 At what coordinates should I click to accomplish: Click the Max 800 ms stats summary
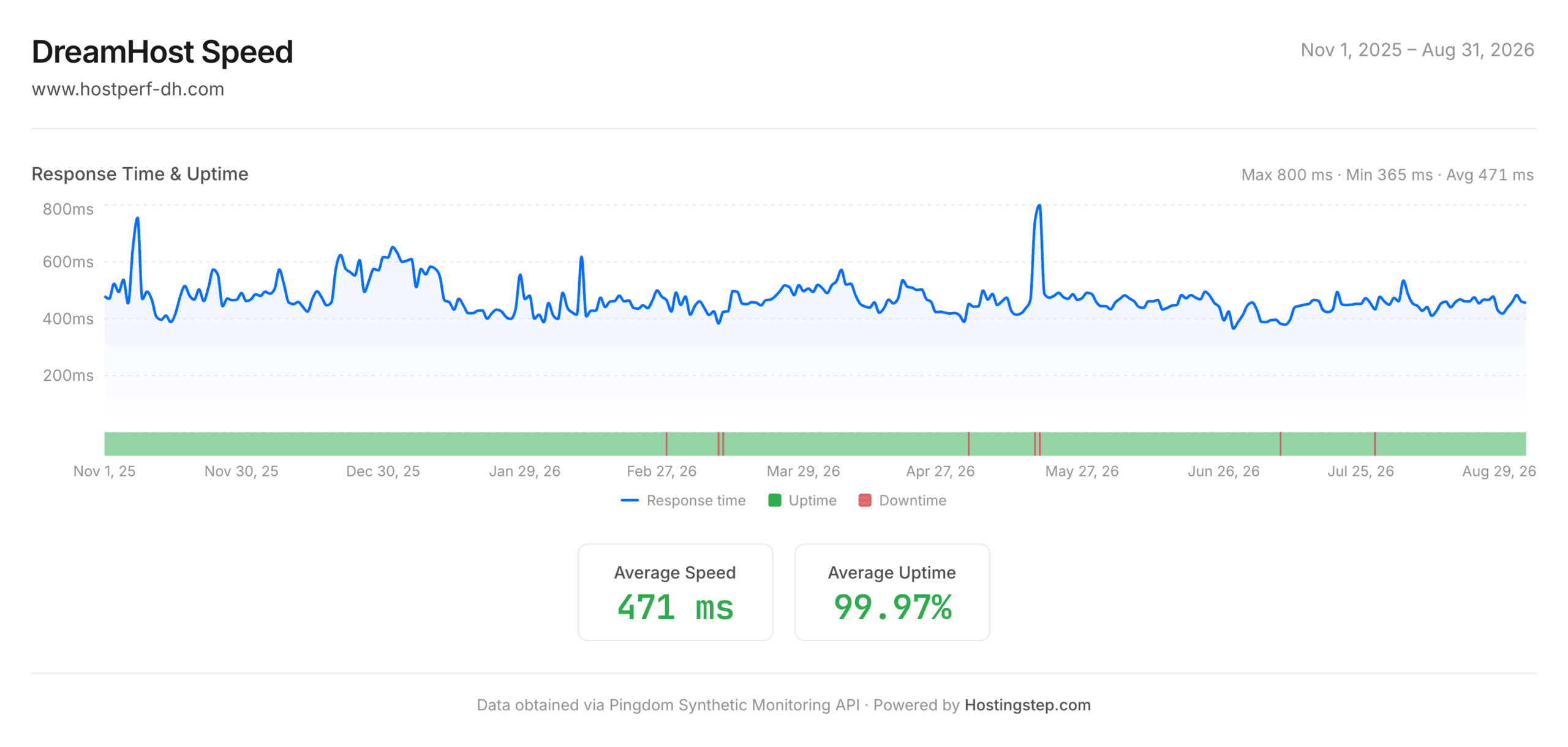[x=1387, y=175]
